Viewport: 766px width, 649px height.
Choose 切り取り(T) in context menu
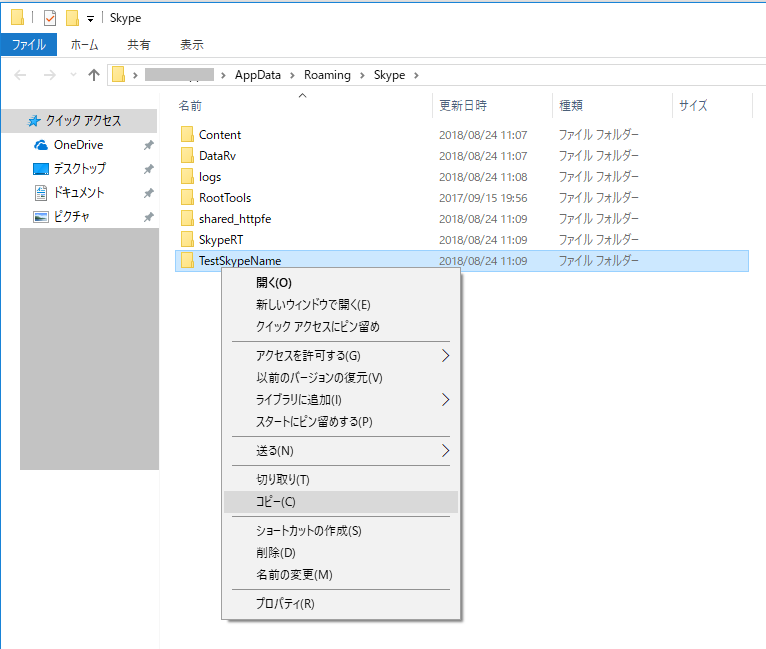point(341,480)
